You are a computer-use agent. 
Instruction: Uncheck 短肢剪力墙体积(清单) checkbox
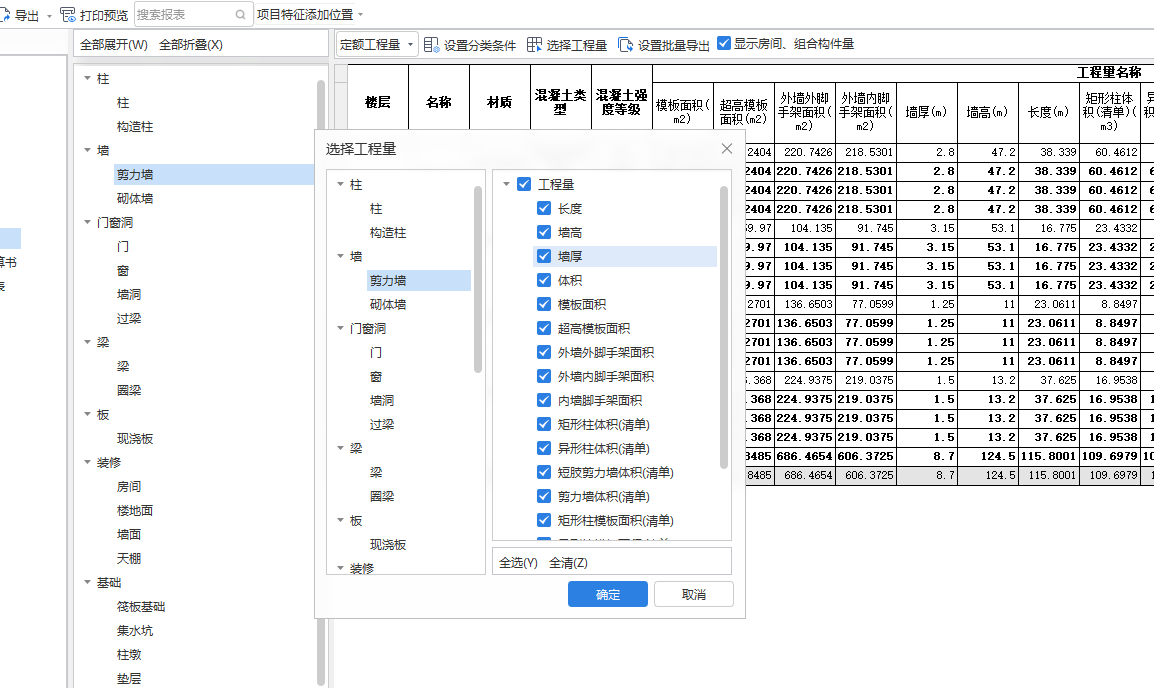[x=544, y=472]
